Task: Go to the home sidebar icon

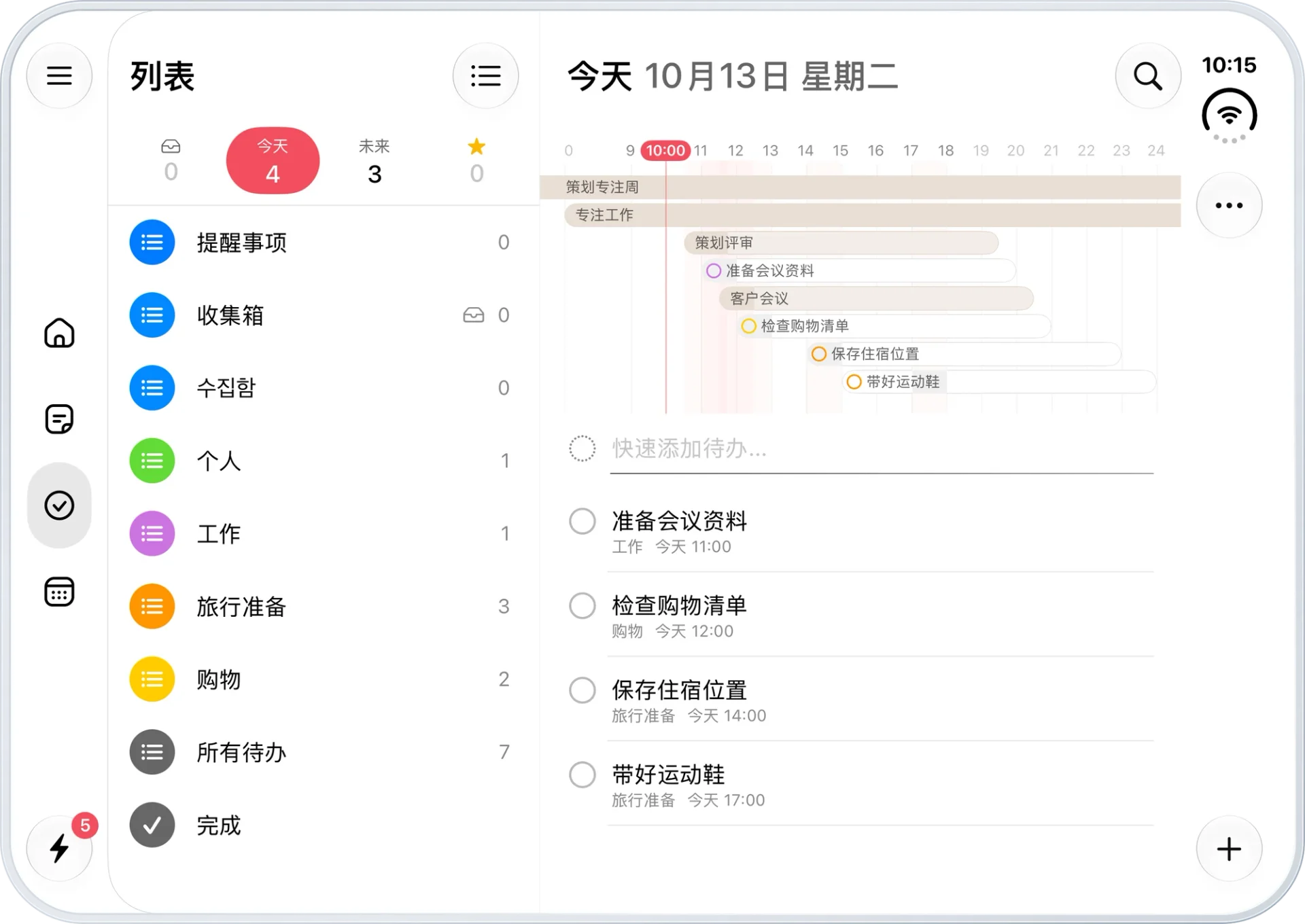Action: tap(59, 333)
